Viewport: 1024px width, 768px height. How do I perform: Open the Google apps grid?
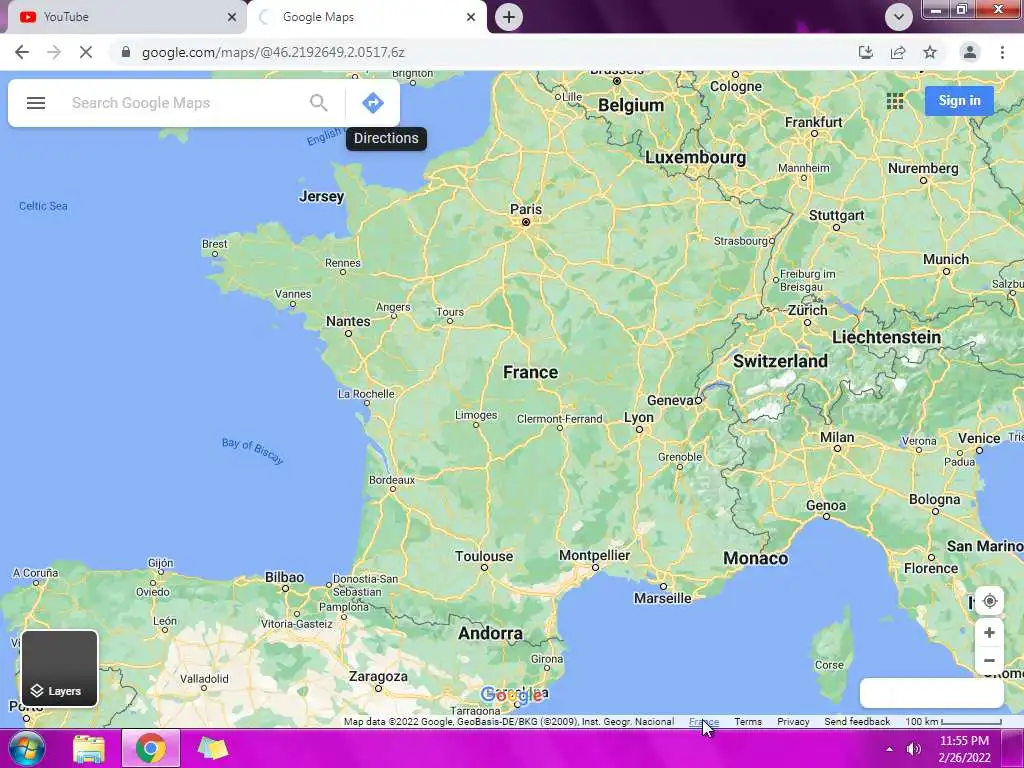click(895, 101)
